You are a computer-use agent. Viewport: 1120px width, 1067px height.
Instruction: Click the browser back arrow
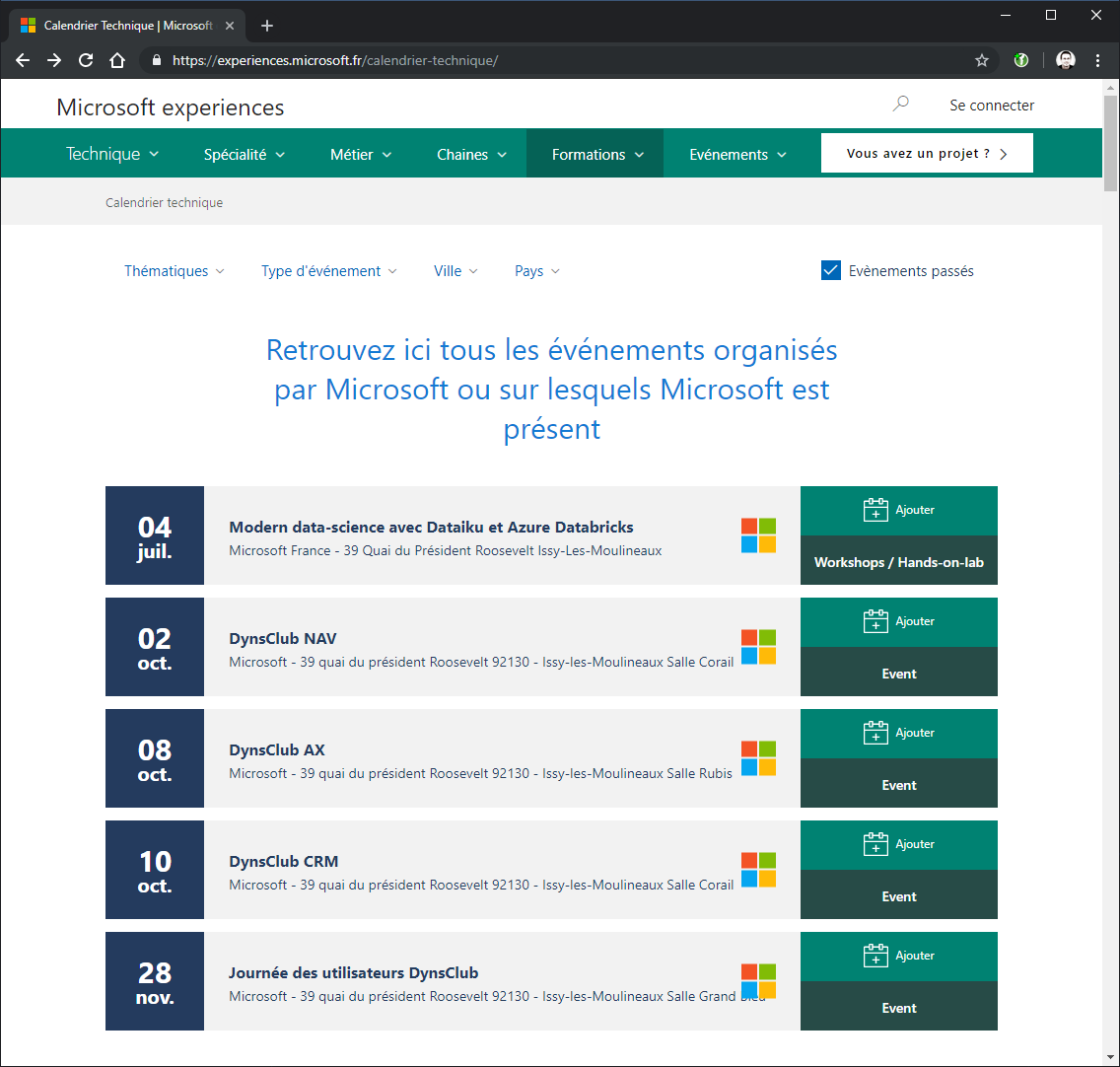click(x=23, y=61)
